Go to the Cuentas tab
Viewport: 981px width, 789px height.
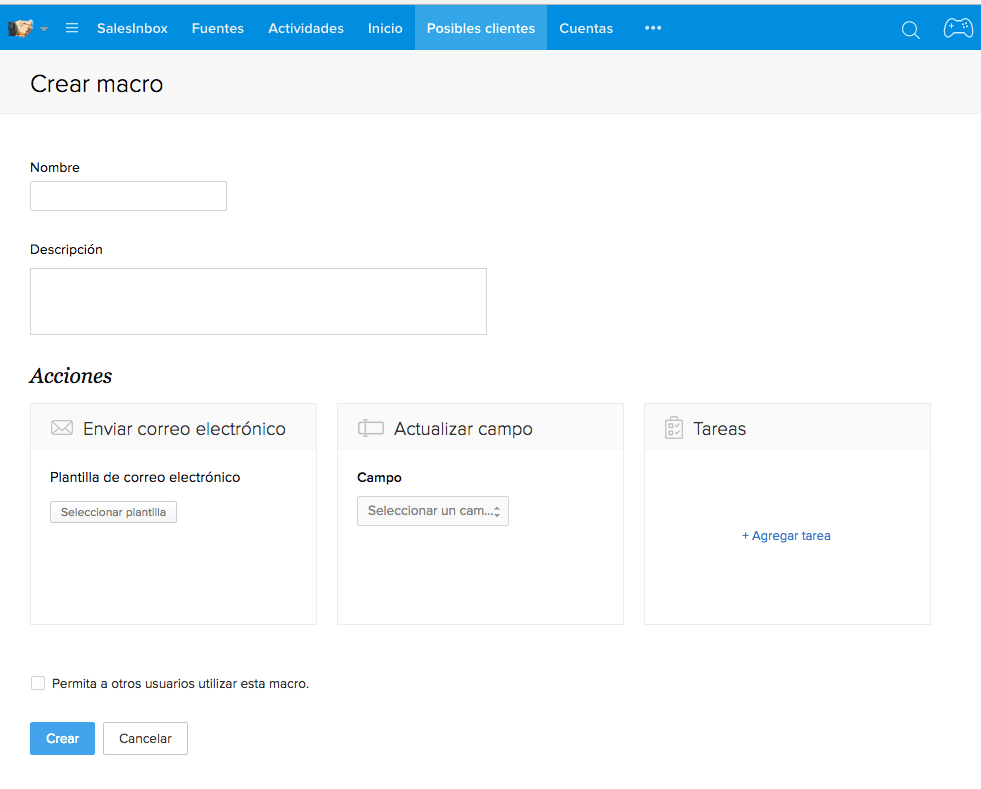pos(586,28)
